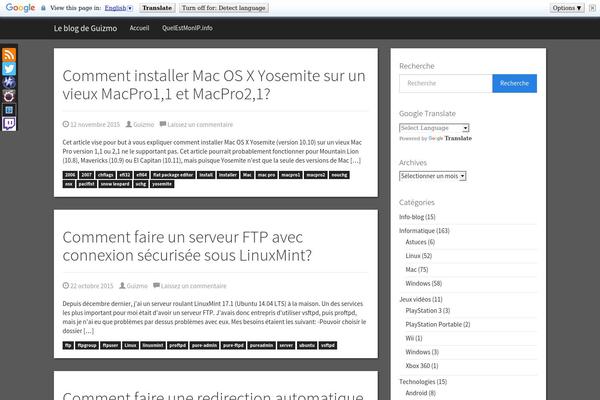600x400 pixels.
Task: Click the round gear-shaped social icon
Action: (9, 96)
